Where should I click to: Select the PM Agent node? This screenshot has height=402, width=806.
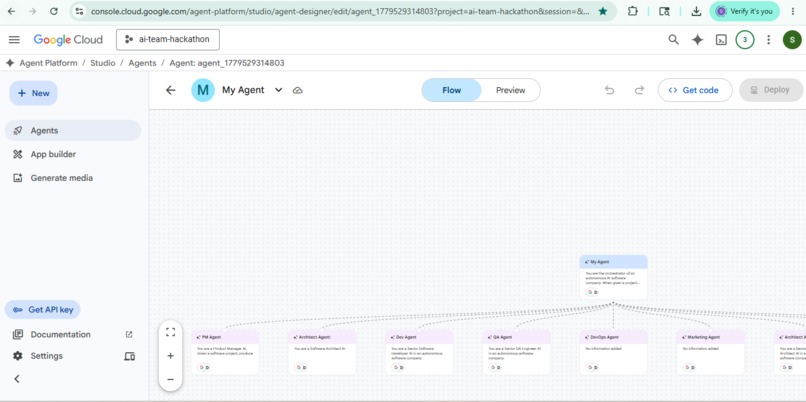(225, 353)
